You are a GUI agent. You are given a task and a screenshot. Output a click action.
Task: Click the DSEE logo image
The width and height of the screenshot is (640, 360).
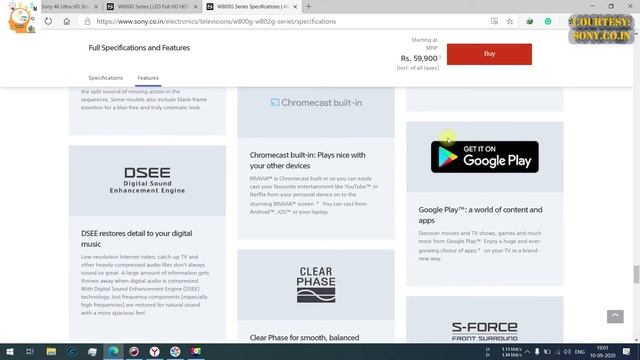147,180
